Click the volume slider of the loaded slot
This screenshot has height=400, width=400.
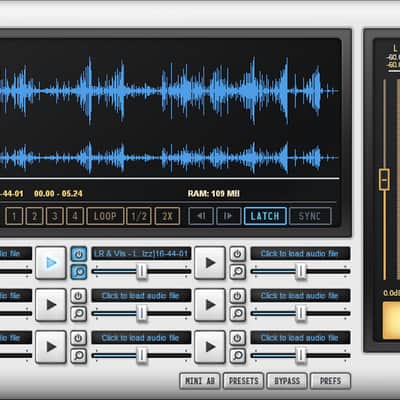click(141, 271)
